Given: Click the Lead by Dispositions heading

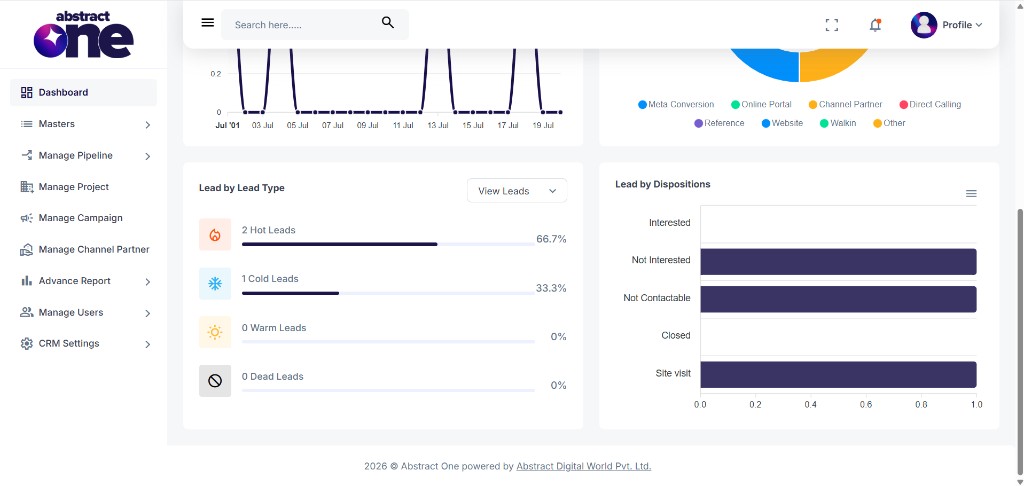Looking at the screenshot, I should (663, 184).
